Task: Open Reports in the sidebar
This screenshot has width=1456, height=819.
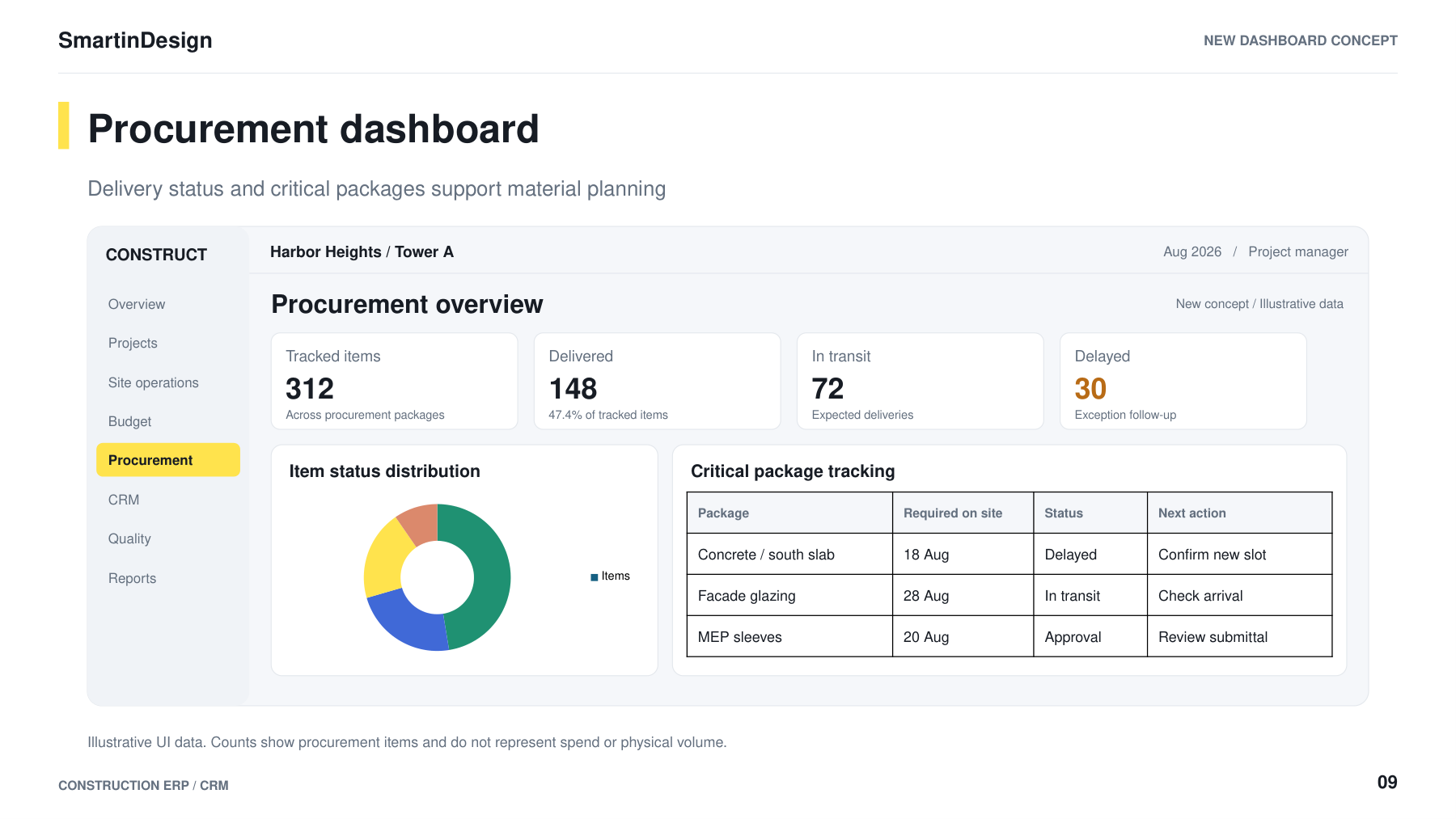Action: [x=132, y=578]
